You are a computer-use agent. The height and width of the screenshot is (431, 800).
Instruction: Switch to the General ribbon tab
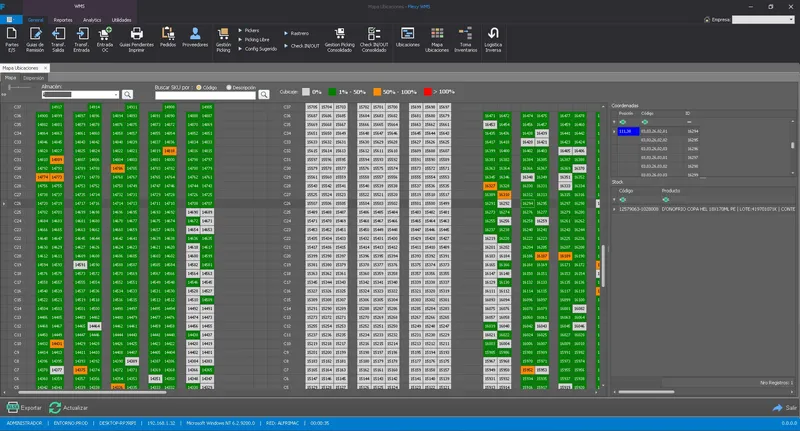coord(35,19)
